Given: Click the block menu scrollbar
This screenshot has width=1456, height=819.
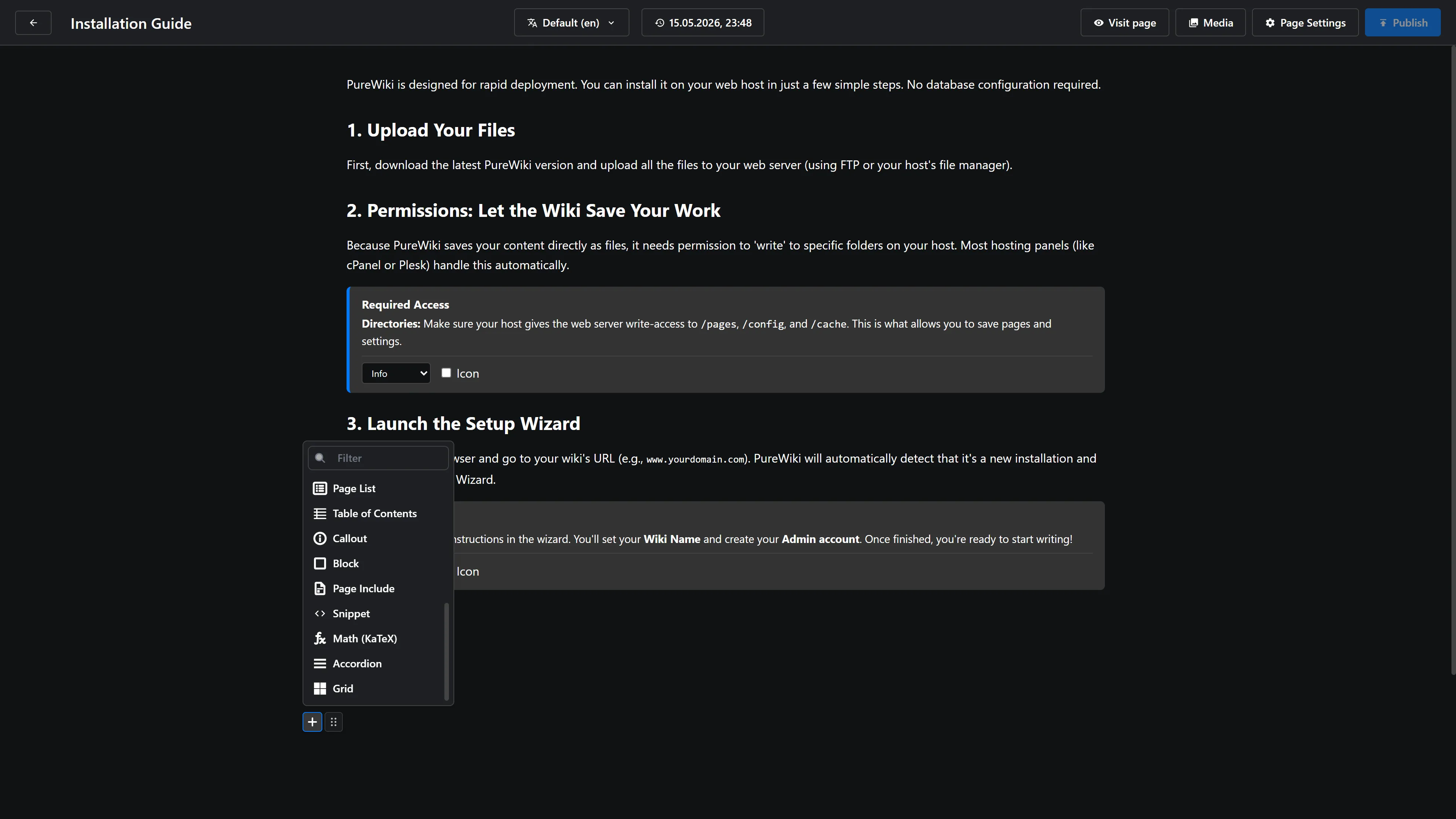Looking at the screenshot, I should click(447, 652).
